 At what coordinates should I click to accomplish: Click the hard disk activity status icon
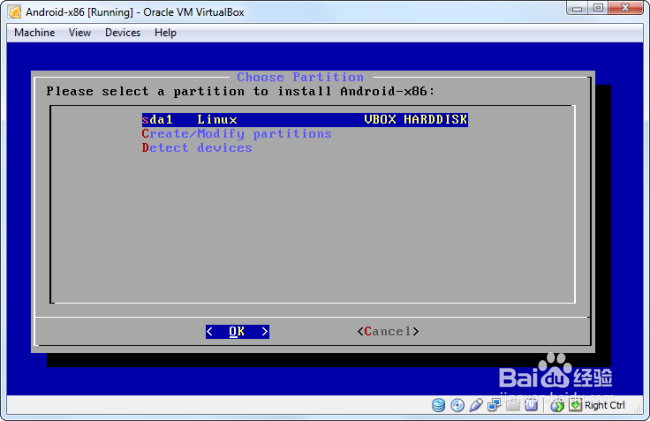(x=438, y=405)
